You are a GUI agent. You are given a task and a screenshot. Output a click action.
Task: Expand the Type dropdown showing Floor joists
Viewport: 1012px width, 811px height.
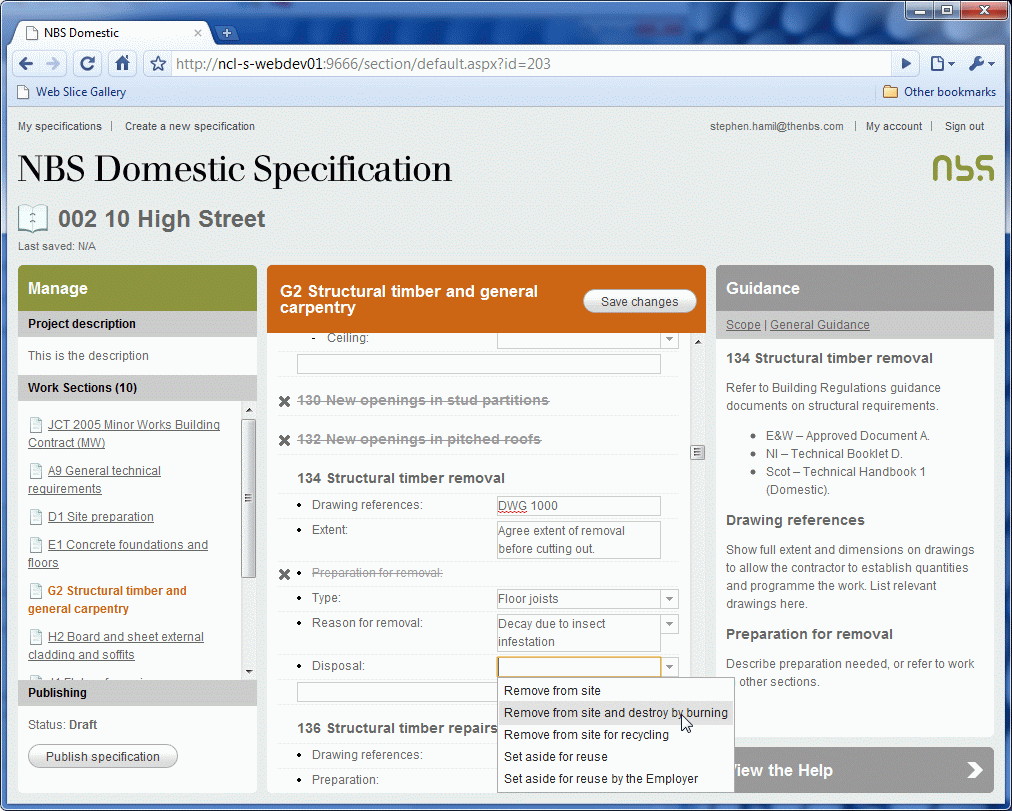tap(669, 599)
